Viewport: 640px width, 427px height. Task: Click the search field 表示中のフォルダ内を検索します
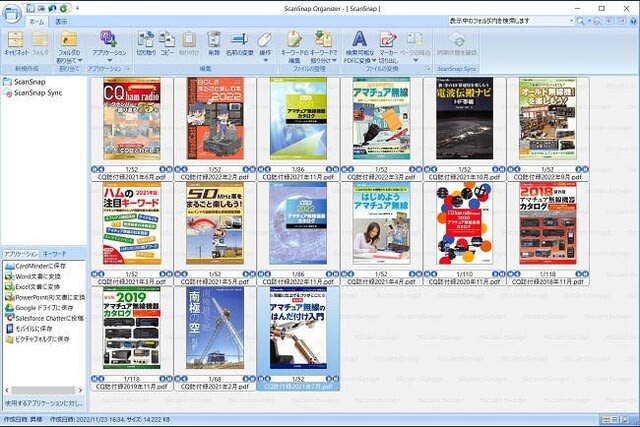[x=509, y=21]
